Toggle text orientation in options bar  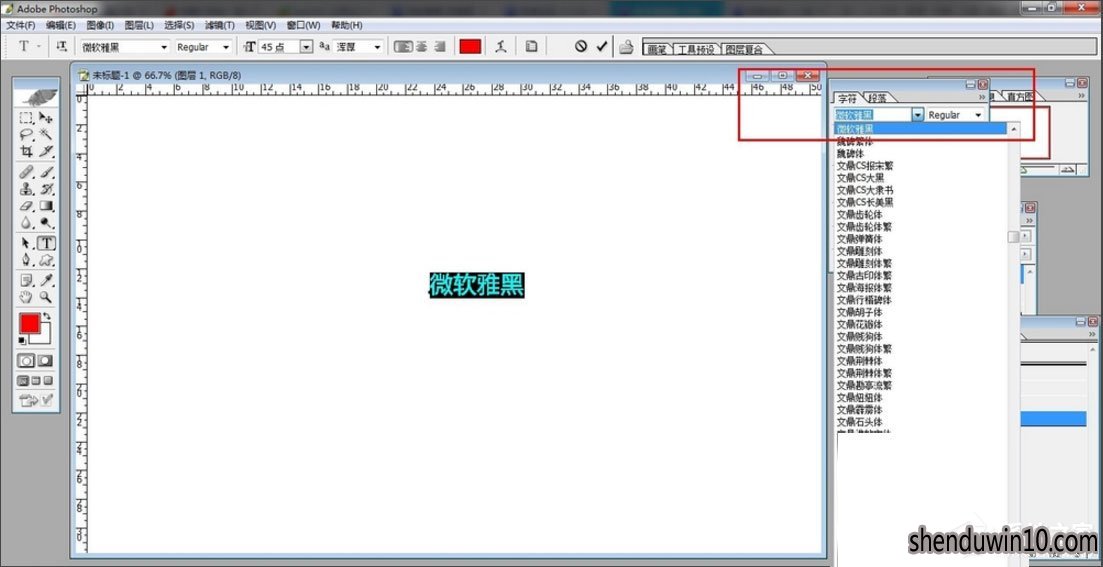pos(62,46)
